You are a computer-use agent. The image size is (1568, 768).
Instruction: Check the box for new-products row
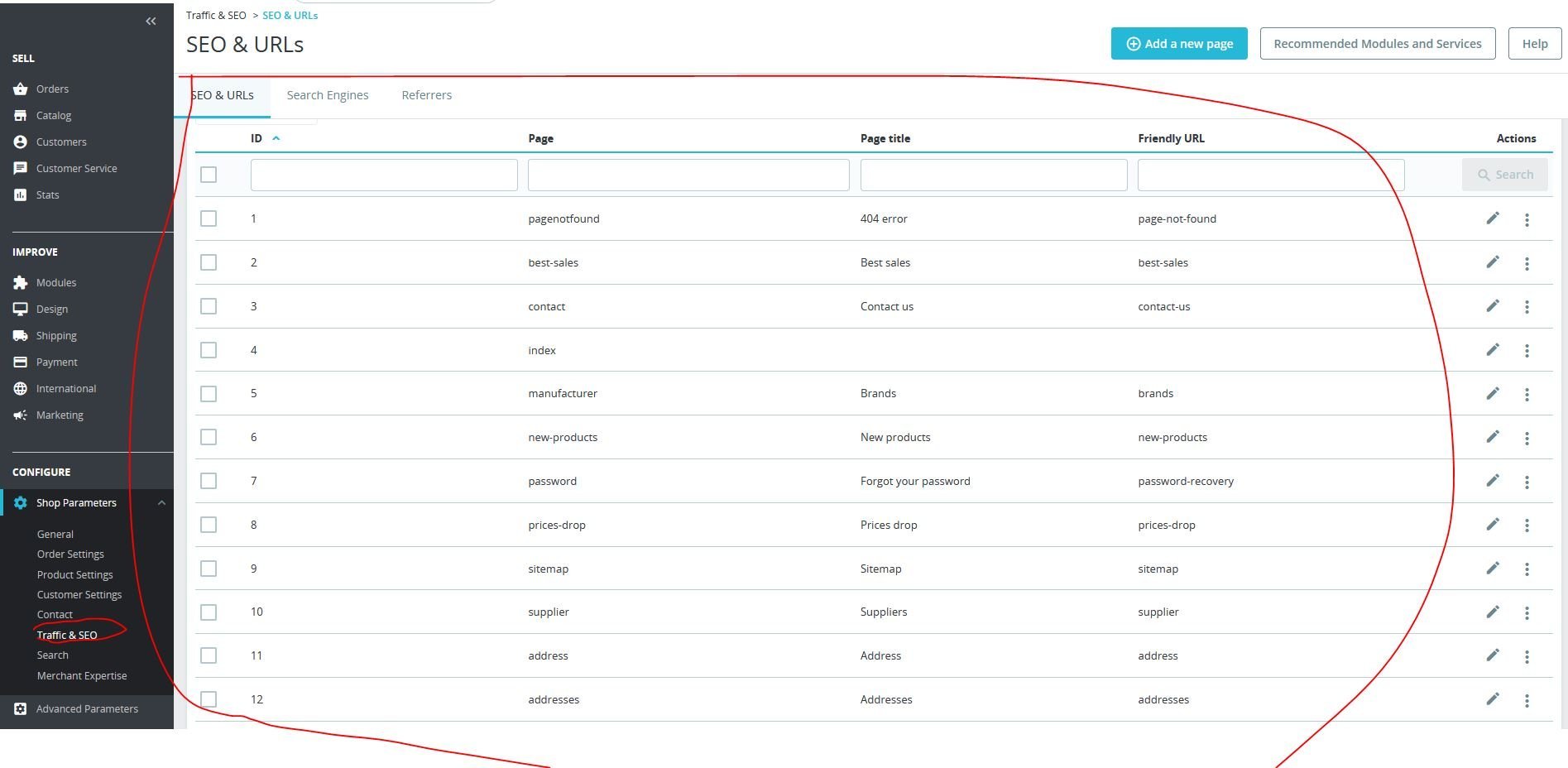coord(209,437)
